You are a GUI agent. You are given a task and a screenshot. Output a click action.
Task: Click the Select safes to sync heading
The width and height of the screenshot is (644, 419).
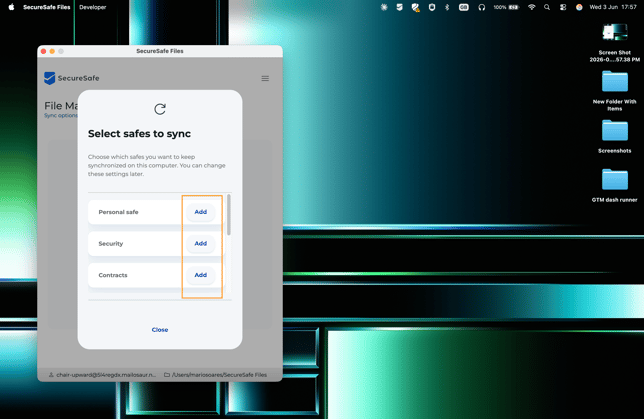click(139, 134)
